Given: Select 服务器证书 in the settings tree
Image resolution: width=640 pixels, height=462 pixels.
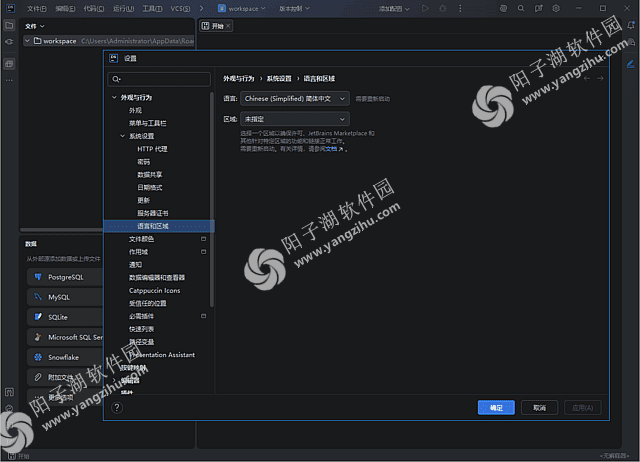Looking at the screenshot, I should pyautogui.click(x=153, y=213).
